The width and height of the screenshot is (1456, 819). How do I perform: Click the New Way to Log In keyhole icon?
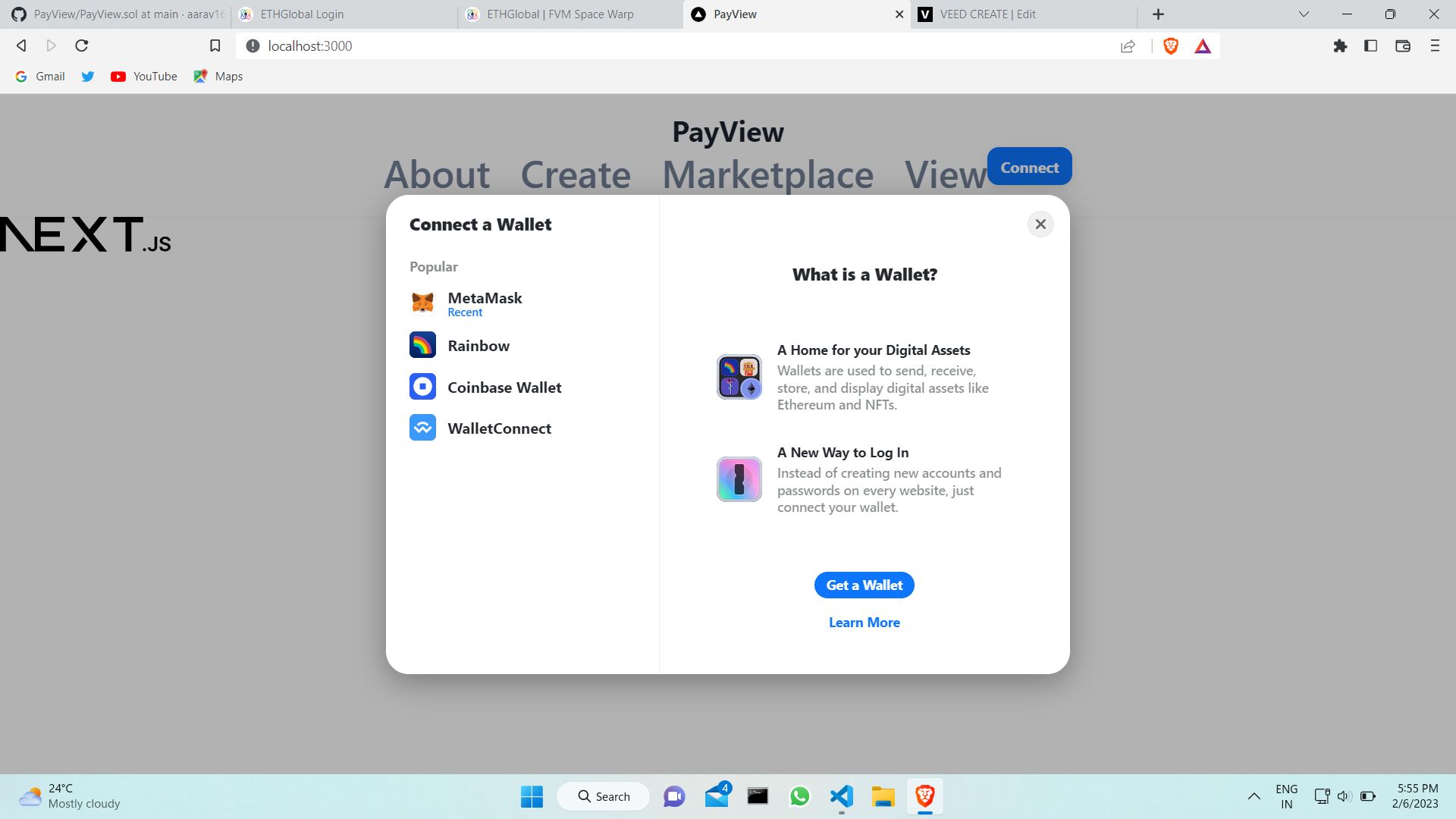pyautogui.click(x=739, y=479)
